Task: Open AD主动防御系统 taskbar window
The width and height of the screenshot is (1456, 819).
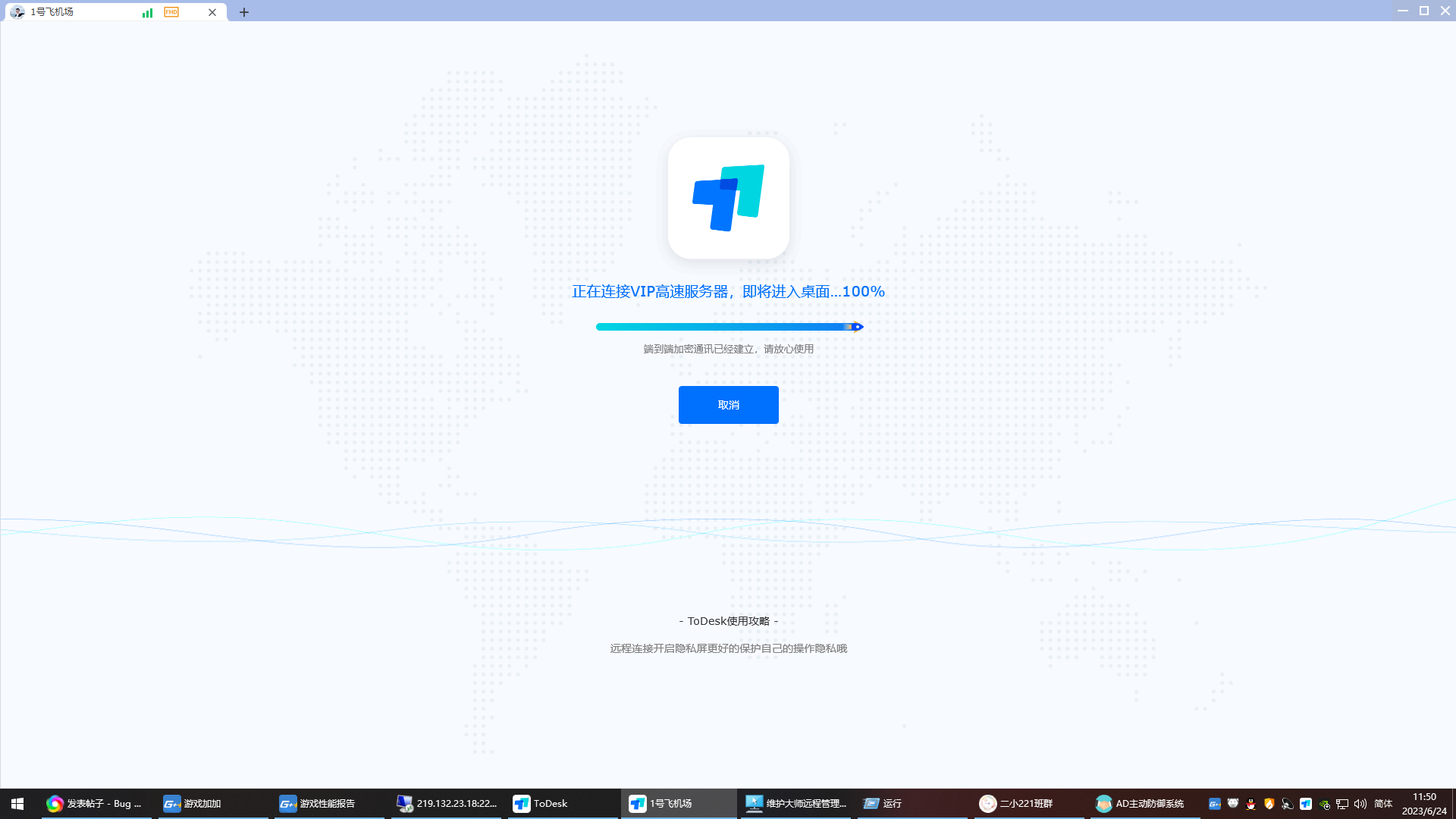Action: [1145, 803]
